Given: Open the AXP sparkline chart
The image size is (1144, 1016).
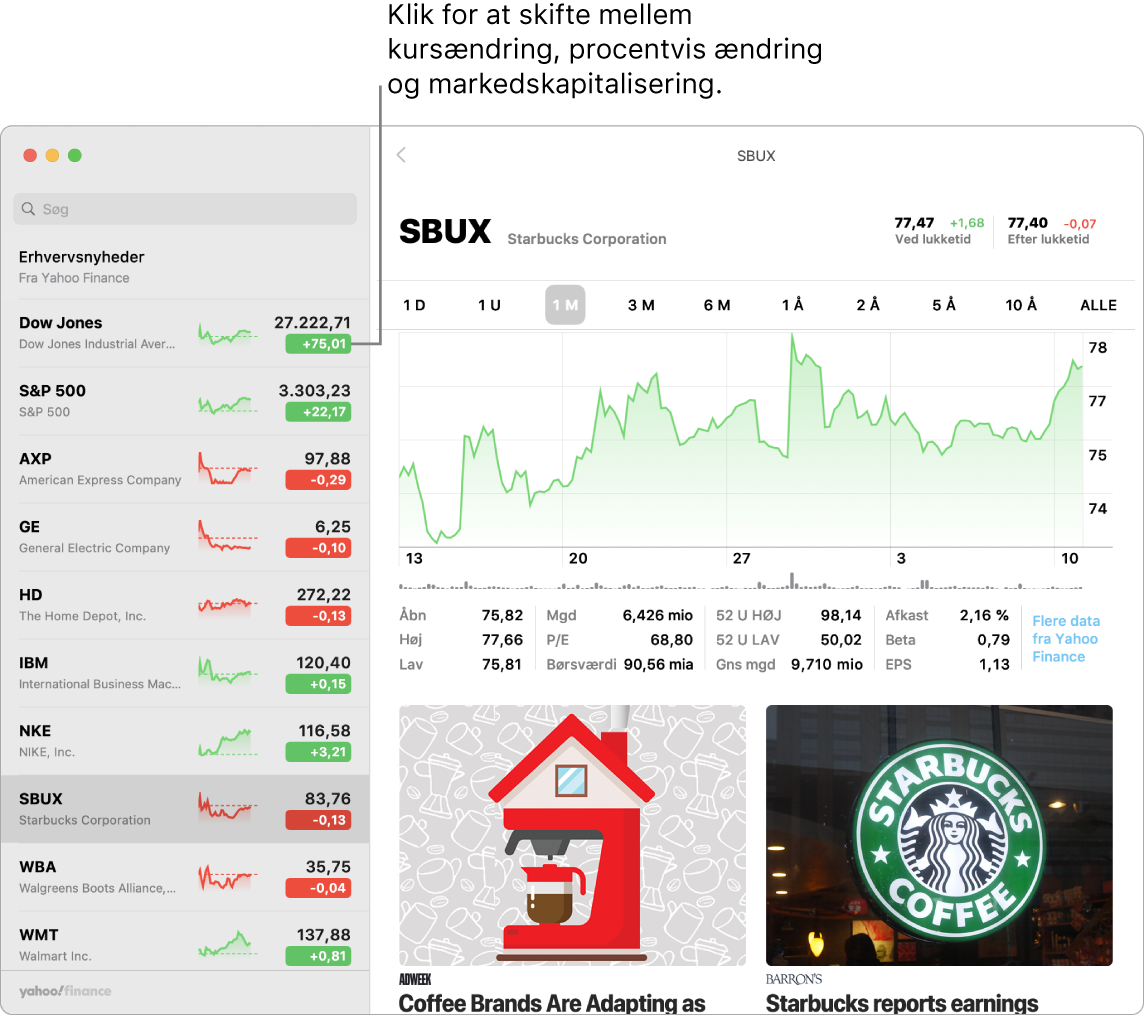Looking at the screenshot, I should pyautogui.click(x=228, y=470).
